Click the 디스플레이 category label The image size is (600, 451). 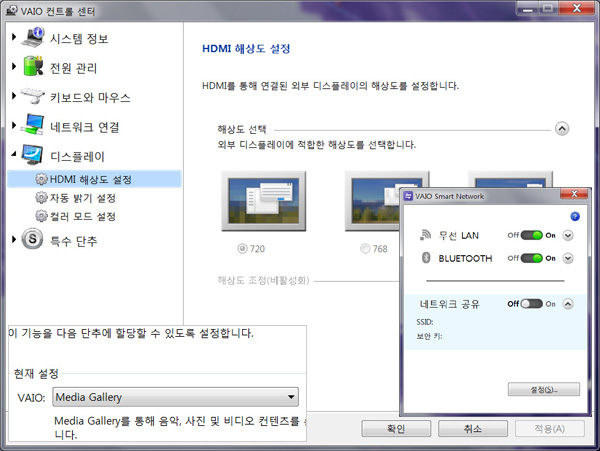[x=77, y=156]
